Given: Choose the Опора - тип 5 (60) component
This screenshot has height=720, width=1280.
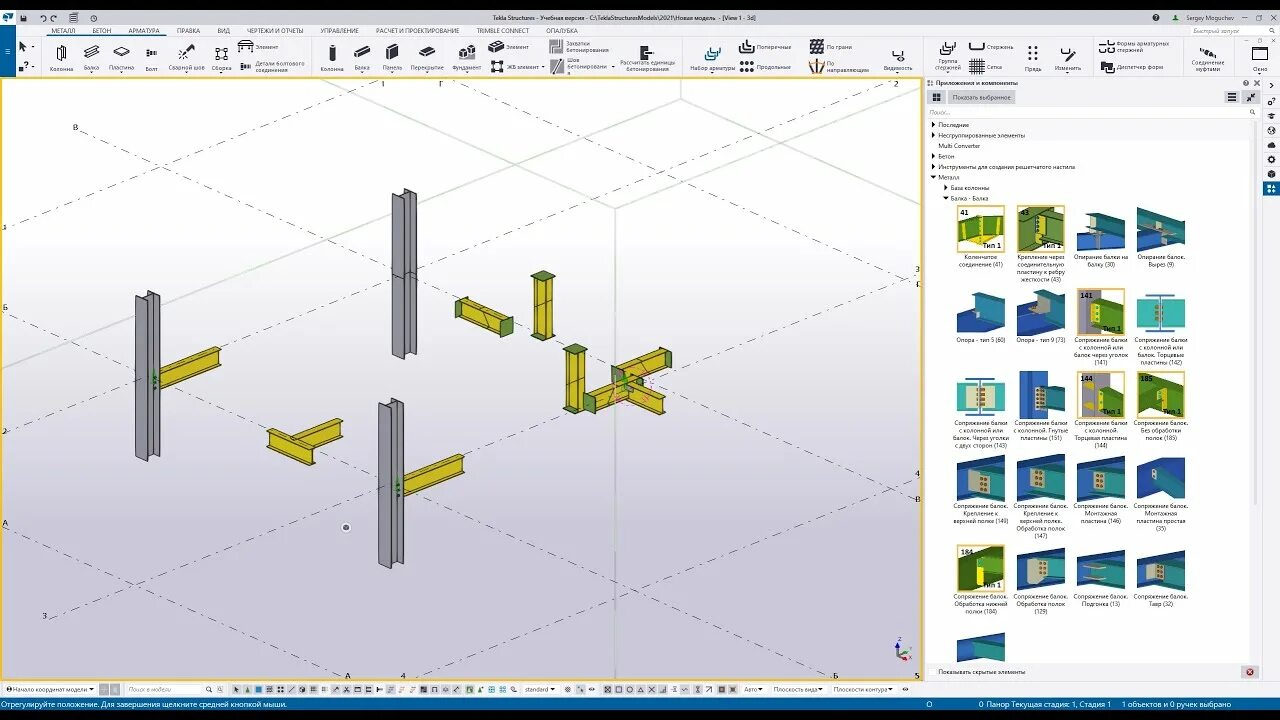Looking at the screenshot, I should [x=980, y=312].
